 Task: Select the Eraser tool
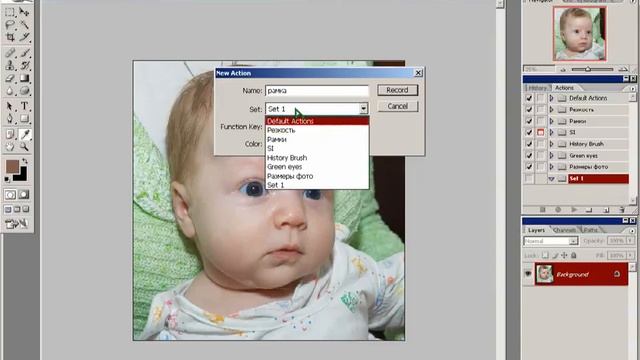(10, 78)
